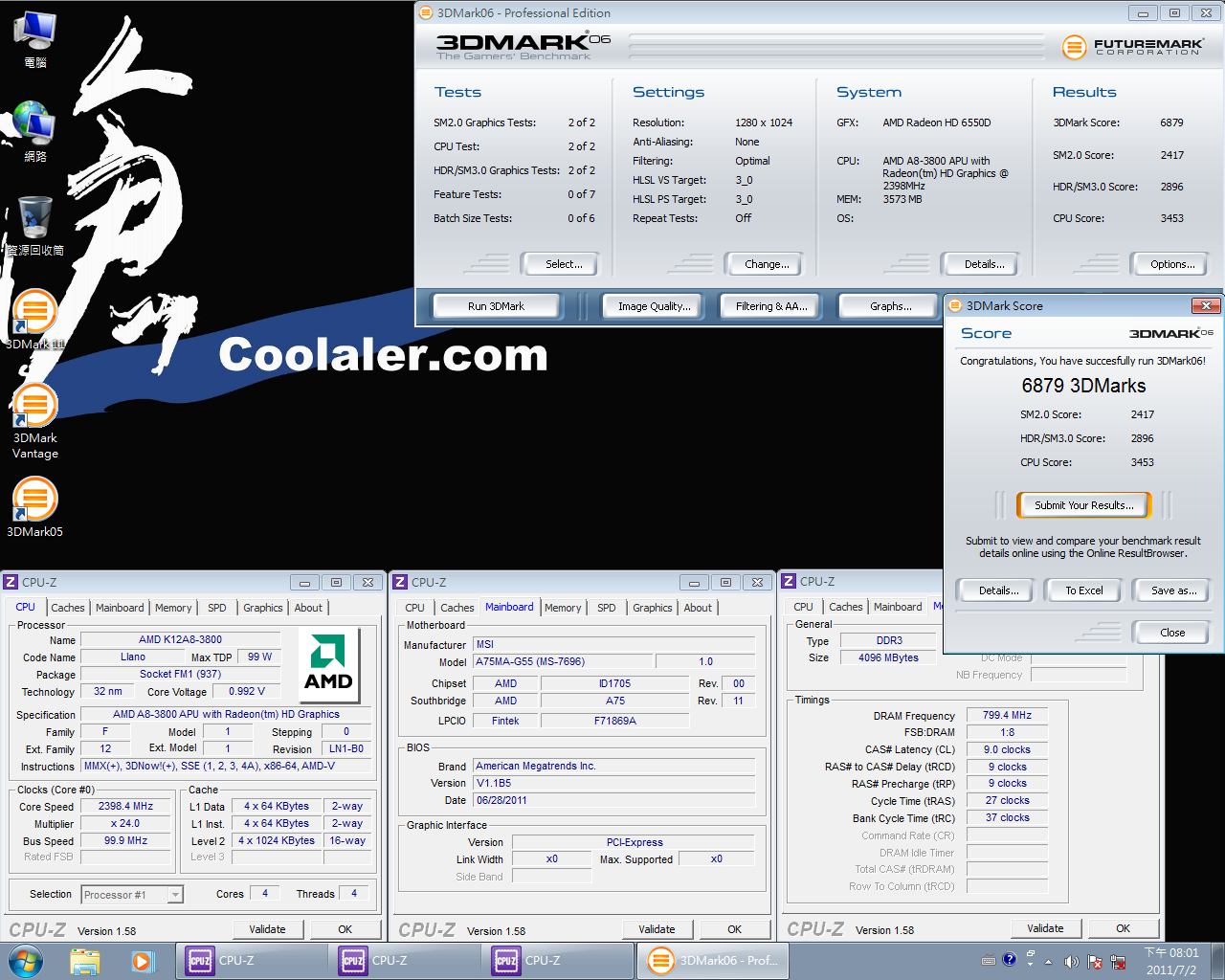Click the Core Speed value 2398.4 MHz
This screenshot has width=1225, height=980.
point(125,806)
